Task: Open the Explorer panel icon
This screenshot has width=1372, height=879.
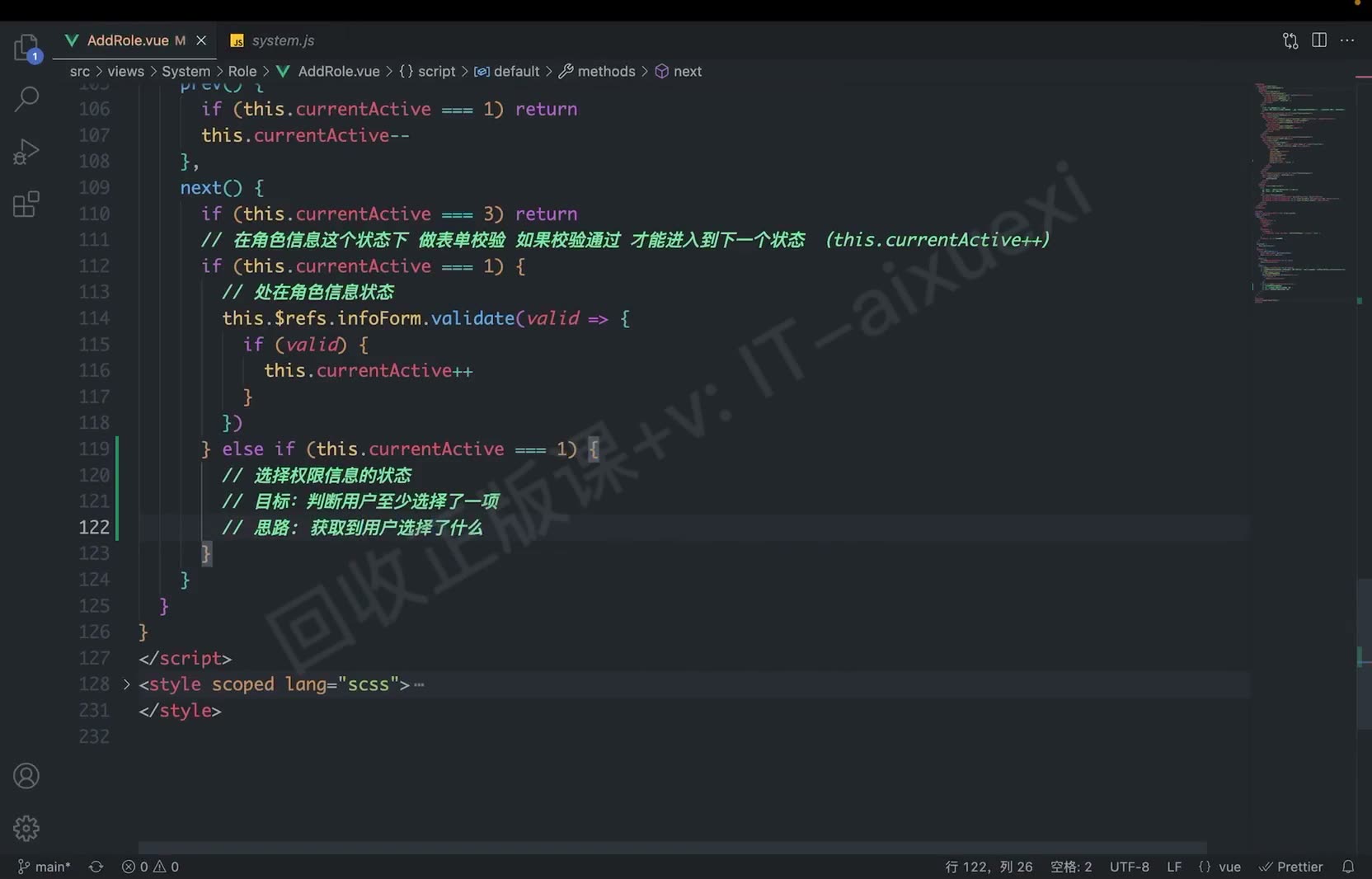Action: click(x=26, y=47)
